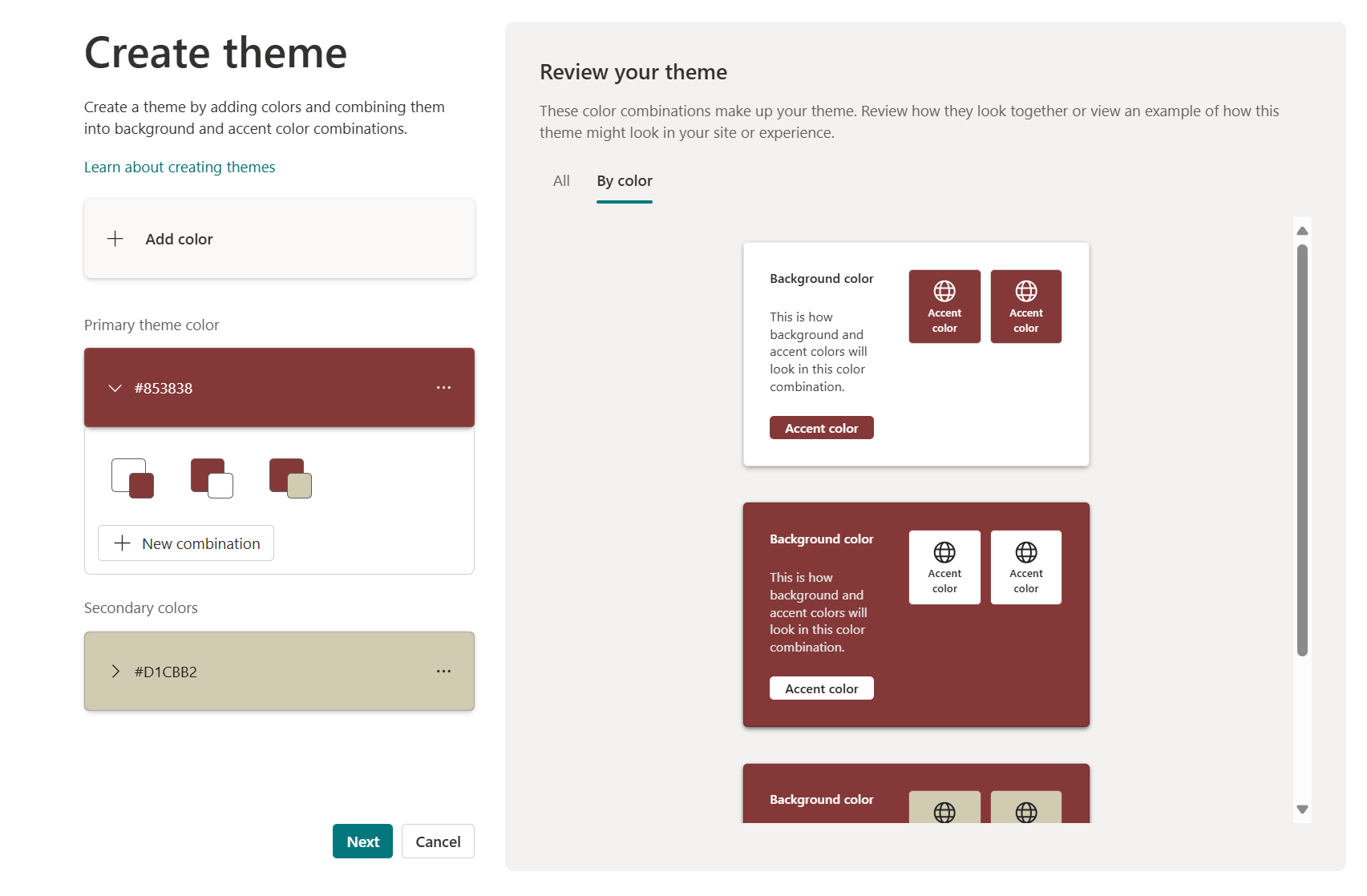Open the ellipsis menu on color #D1CBB2
Image resolution: width=1367 pixels, height=896 pixels.
click(x=443, y=671)
